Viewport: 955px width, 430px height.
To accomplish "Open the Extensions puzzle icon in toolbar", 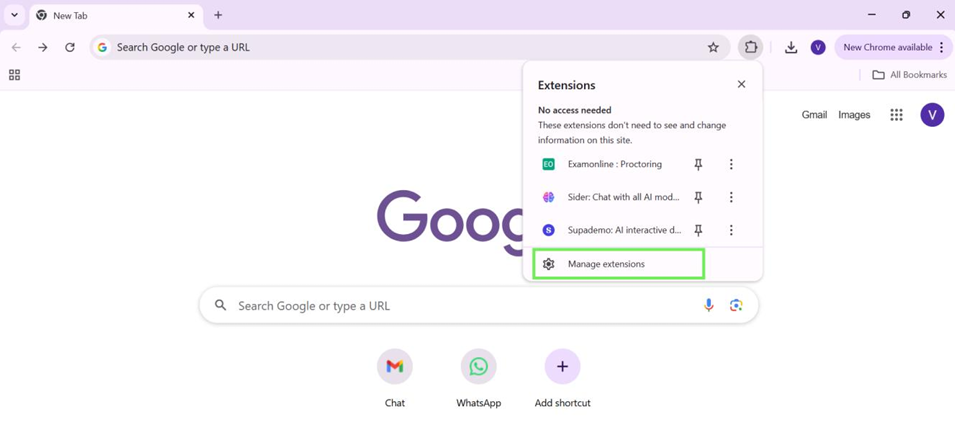I will click(x=750, y=47).
